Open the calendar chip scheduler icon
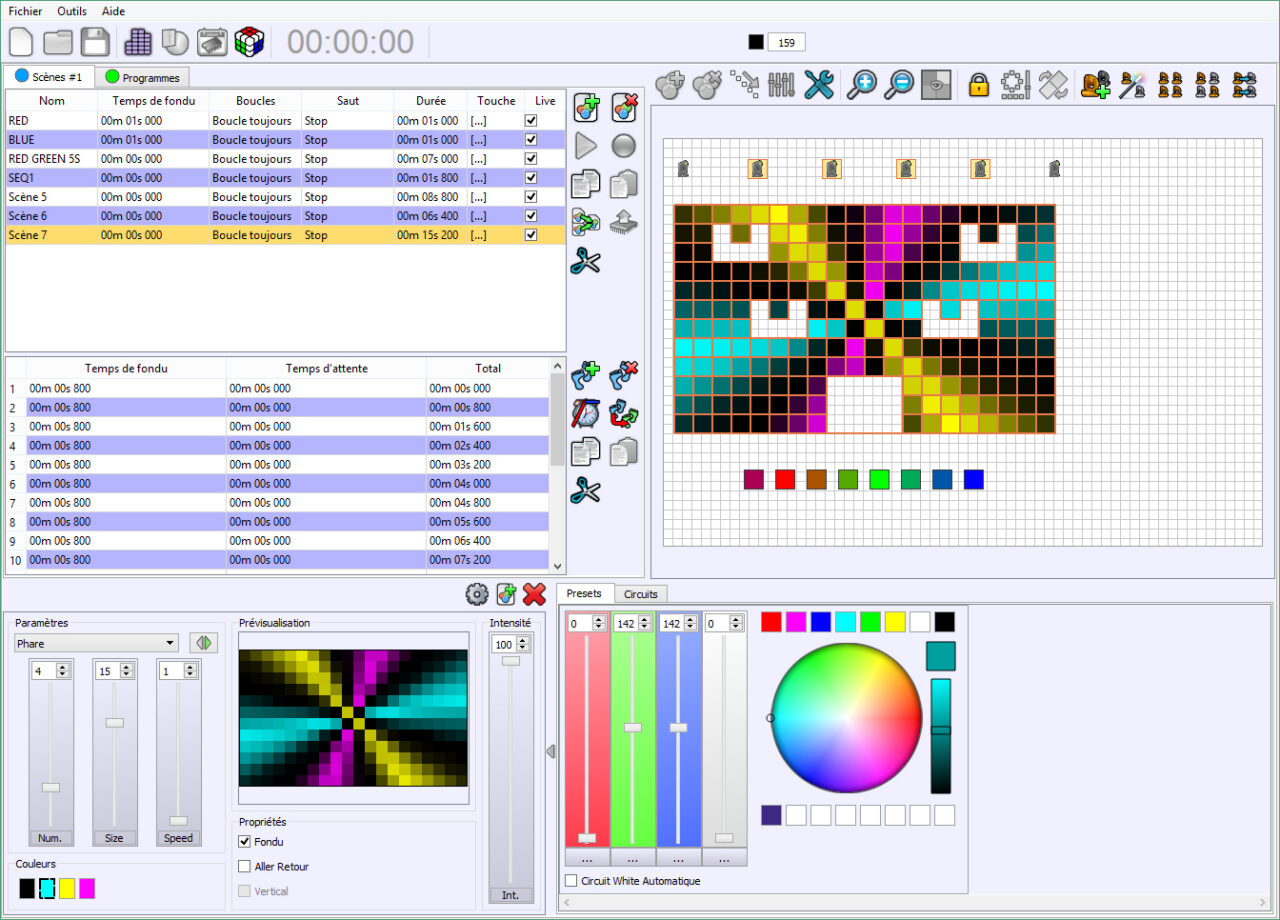 pos(212,42)
